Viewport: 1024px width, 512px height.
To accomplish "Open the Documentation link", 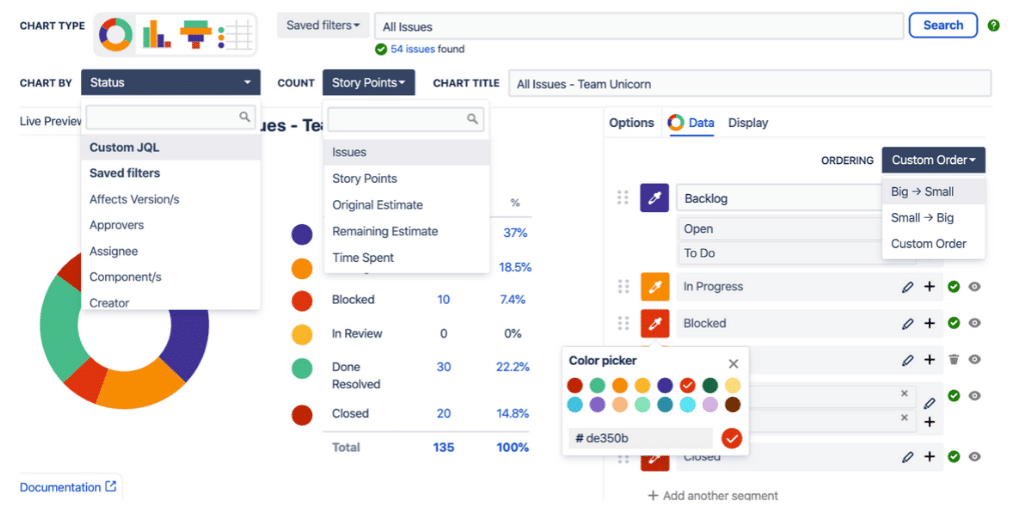I will pos(68,487).
